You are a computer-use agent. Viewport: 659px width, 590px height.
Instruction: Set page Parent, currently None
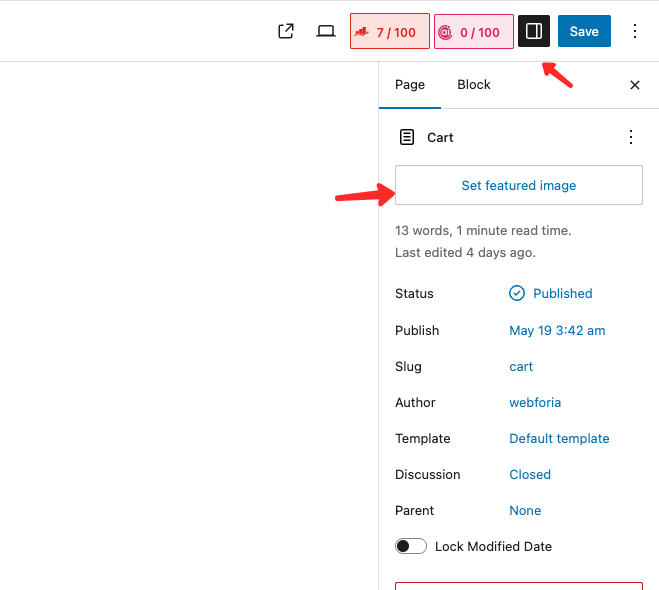tap(525, 511)
